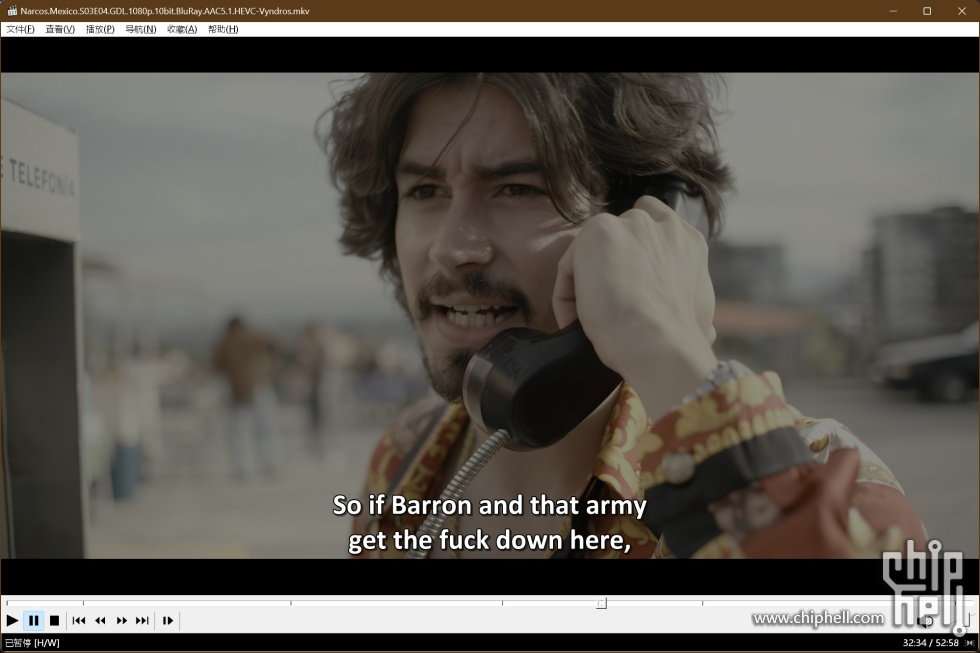Rewind with the decrease speed button
The image size is (980, 653).
point(100,621)
